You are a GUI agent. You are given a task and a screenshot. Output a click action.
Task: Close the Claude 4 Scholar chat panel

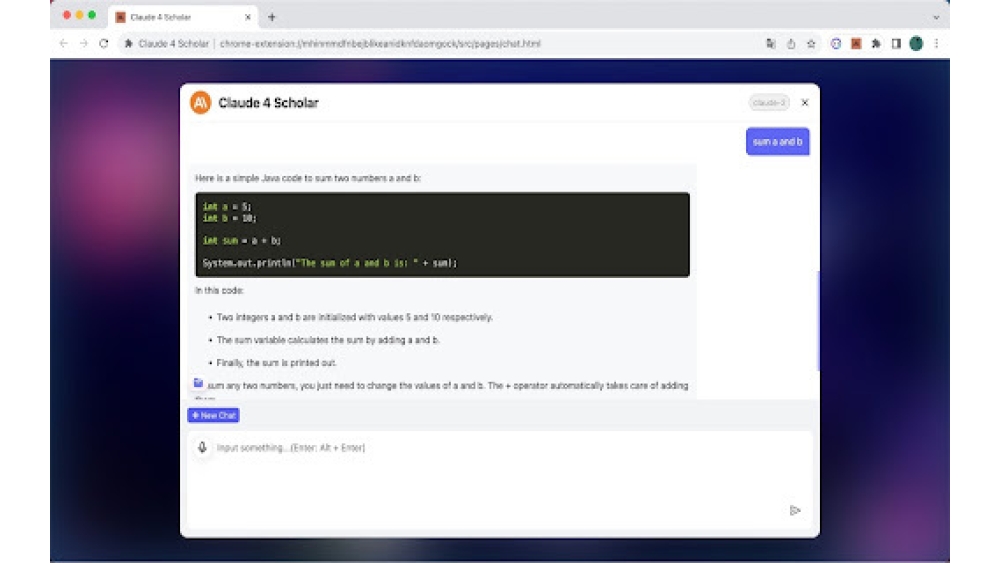pos(805,103)
